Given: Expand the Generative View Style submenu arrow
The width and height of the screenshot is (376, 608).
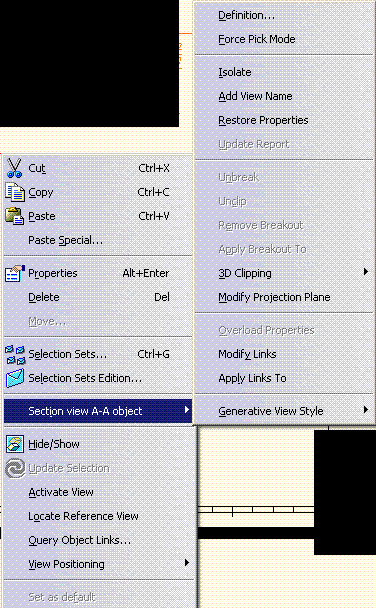Looking at the screenshot, I should click(366, 409).
